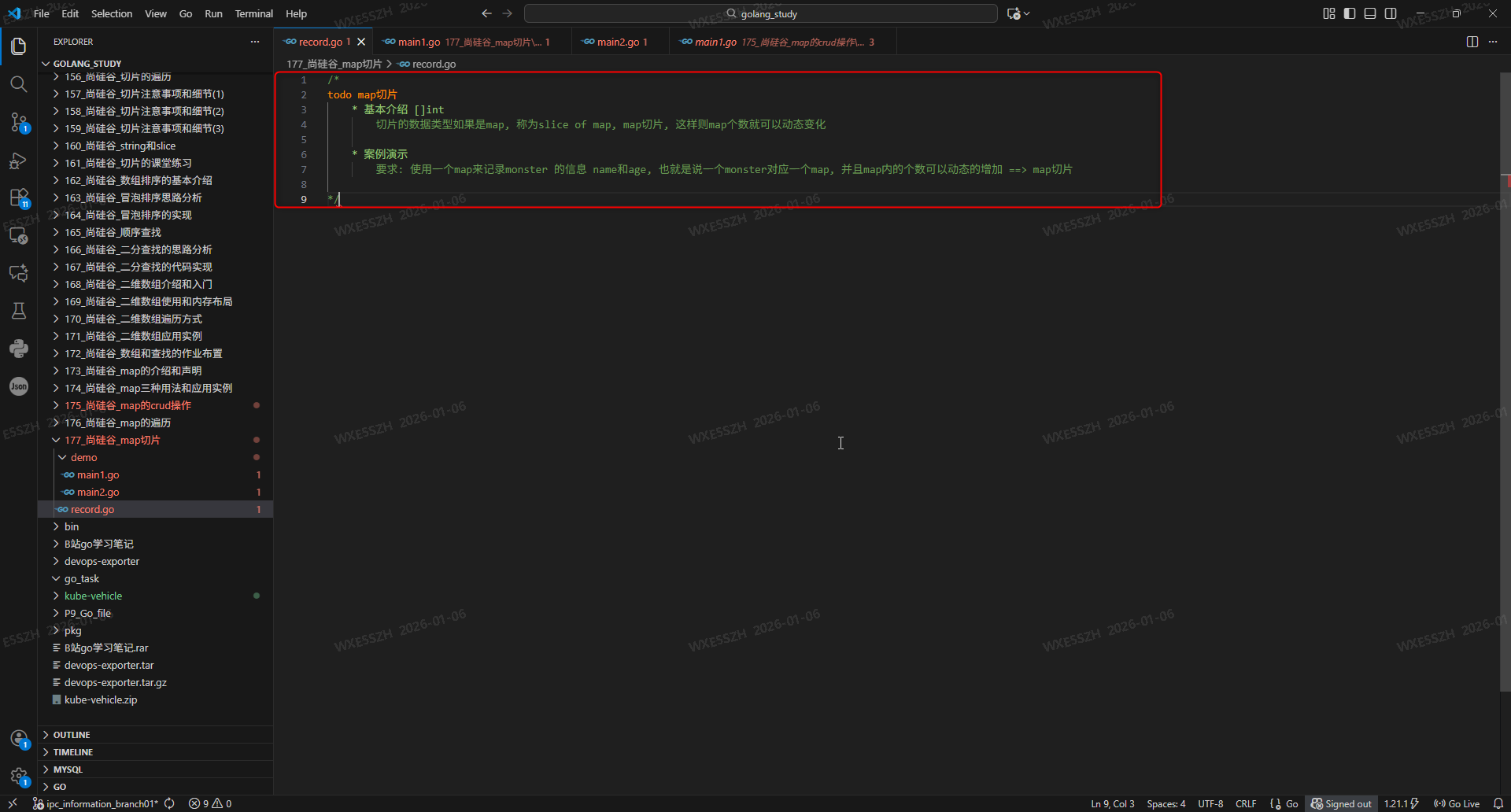Toggle the secondary side bar visibility
Viewport: 1511px width, 812px height.
[x=1391, y=13]
